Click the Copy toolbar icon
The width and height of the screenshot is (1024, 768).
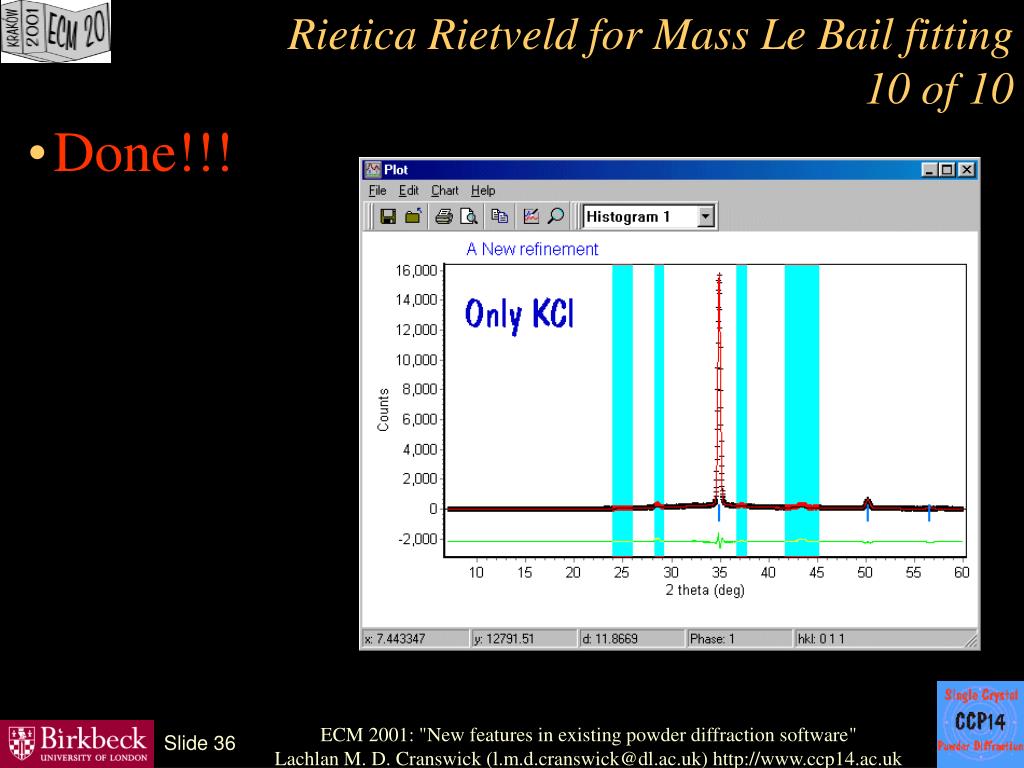point(500,216)
